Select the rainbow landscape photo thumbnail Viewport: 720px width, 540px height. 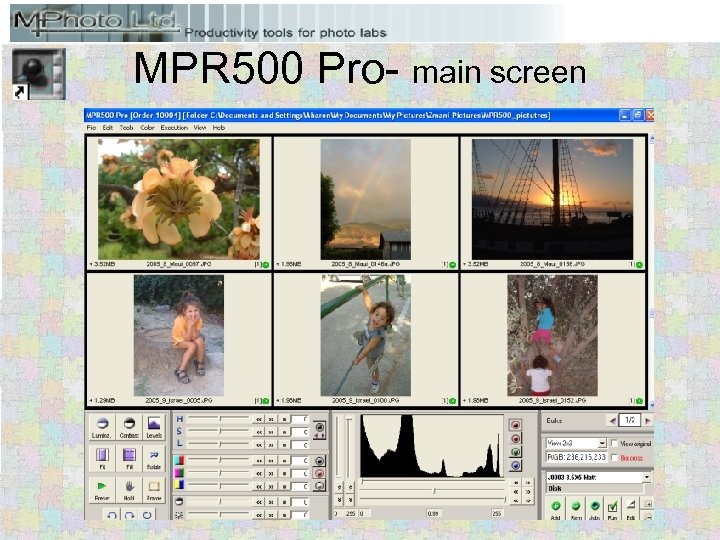tap(366, 199)
